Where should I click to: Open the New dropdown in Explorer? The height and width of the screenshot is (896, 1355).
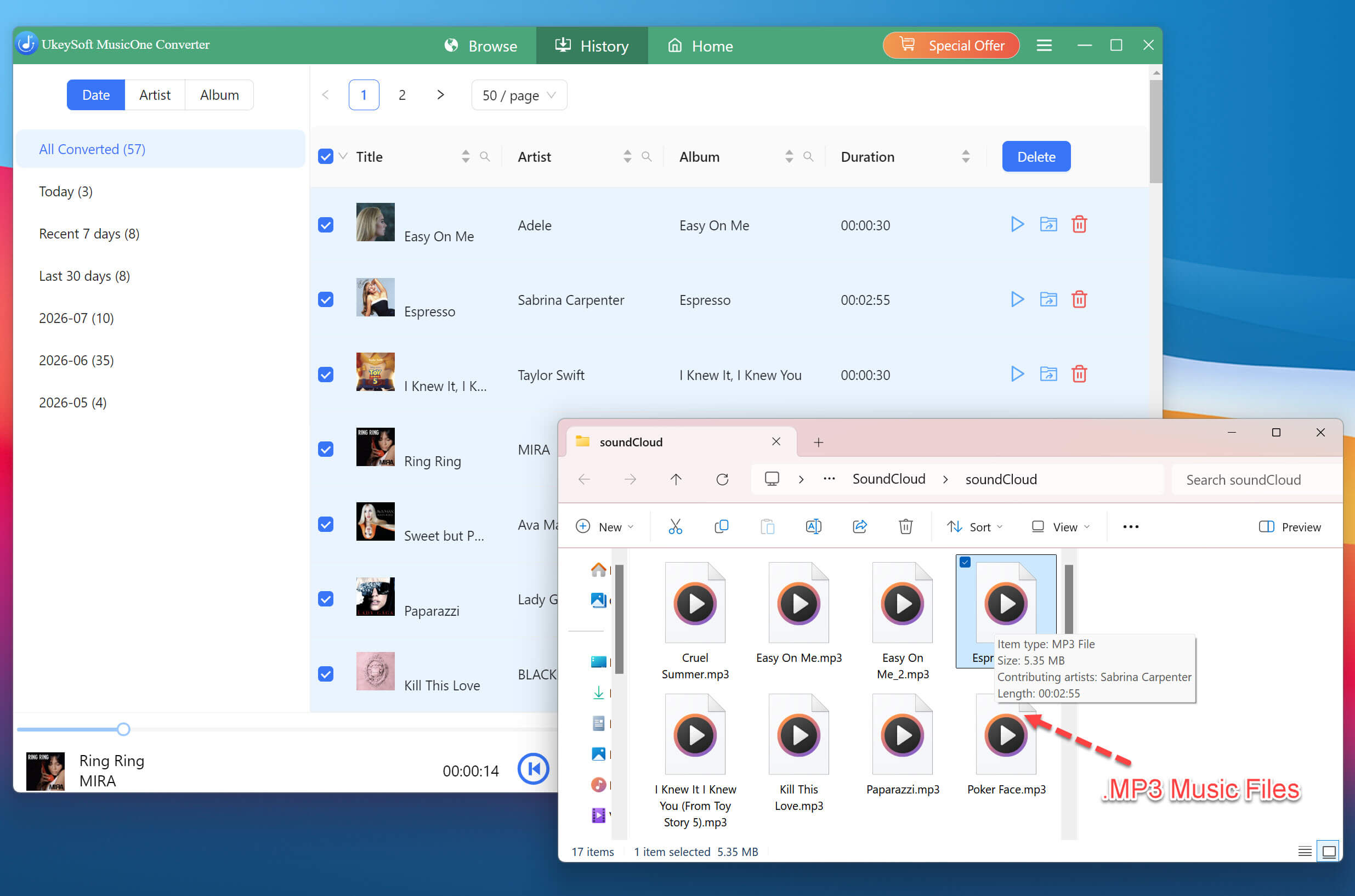coord(605,527)
